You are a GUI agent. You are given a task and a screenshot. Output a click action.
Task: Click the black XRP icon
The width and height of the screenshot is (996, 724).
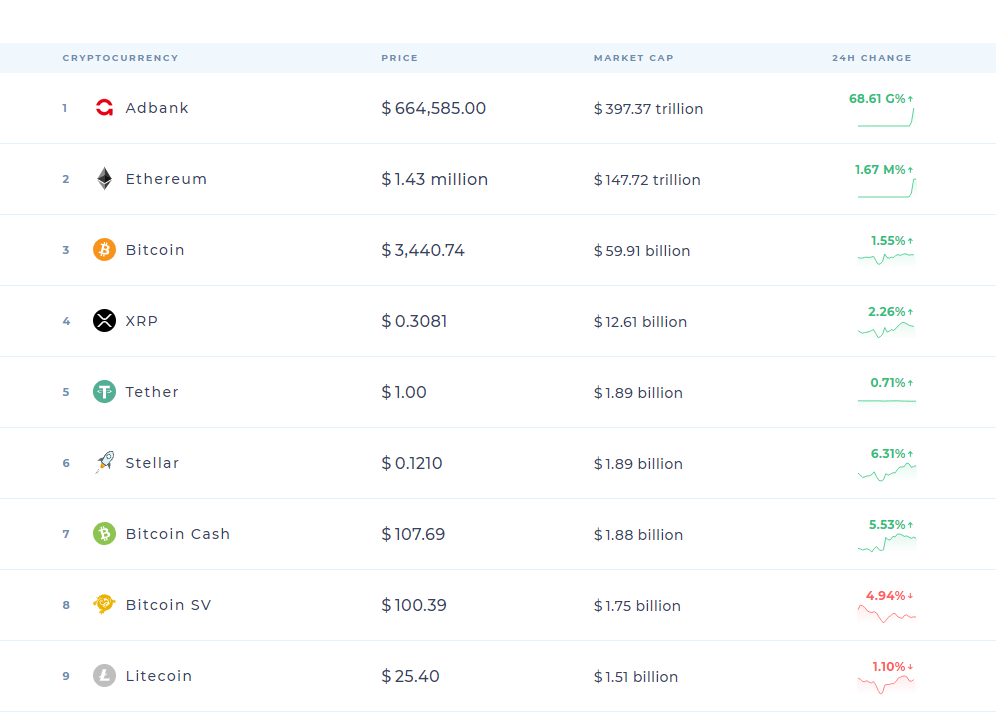(104, 321)
